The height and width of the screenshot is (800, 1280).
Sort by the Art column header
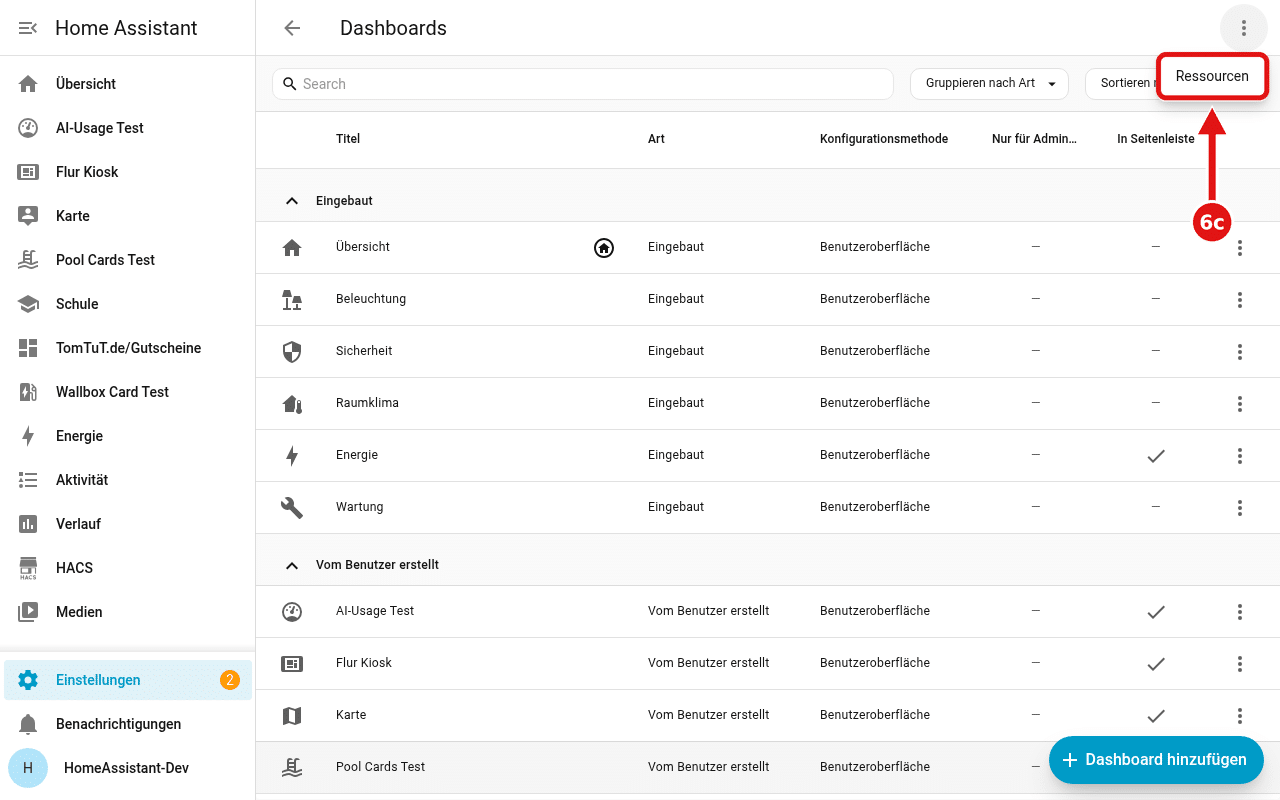tap(656, 139)
